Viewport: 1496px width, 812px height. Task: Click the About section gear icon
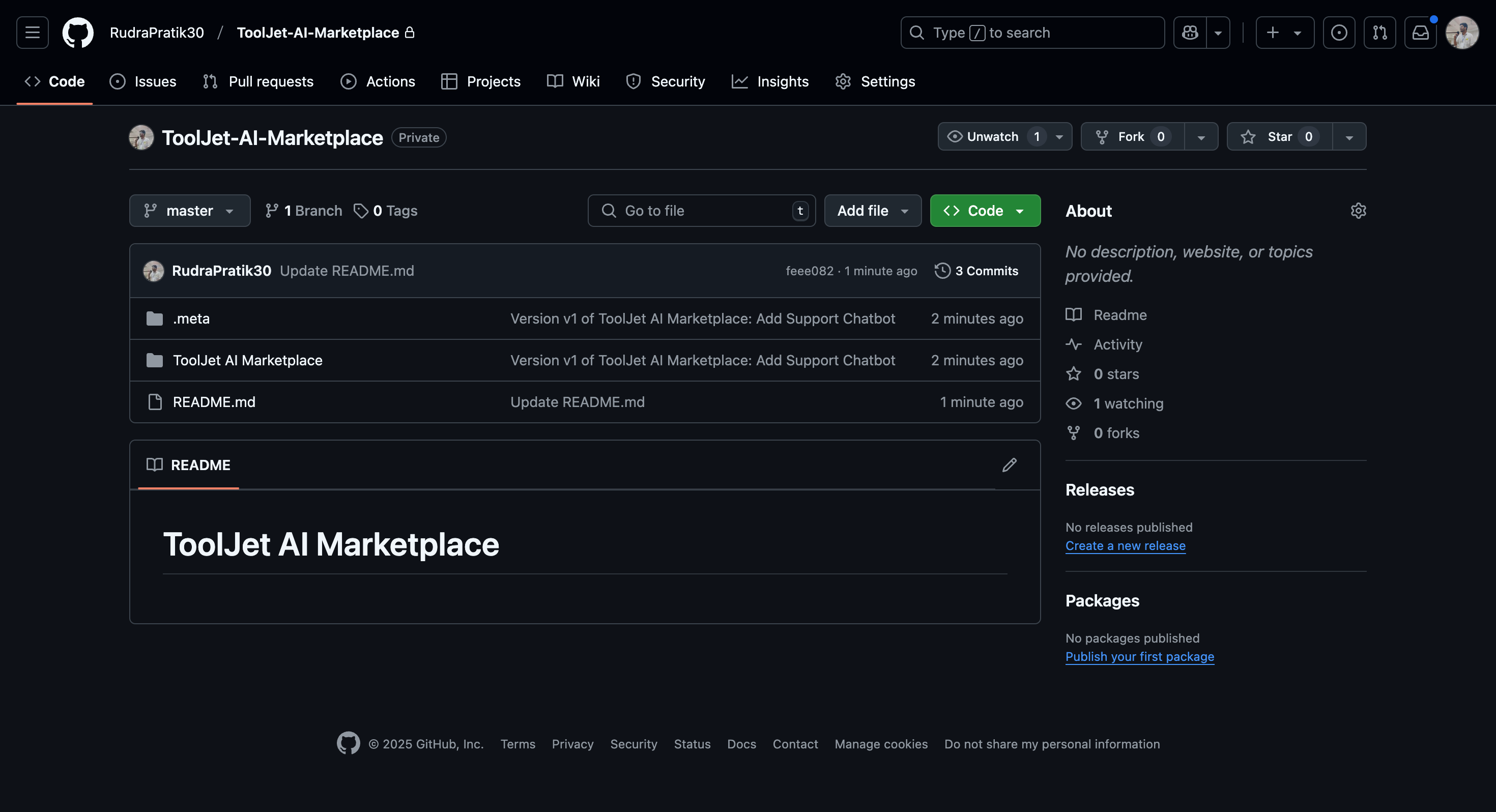coord(1358,211)
